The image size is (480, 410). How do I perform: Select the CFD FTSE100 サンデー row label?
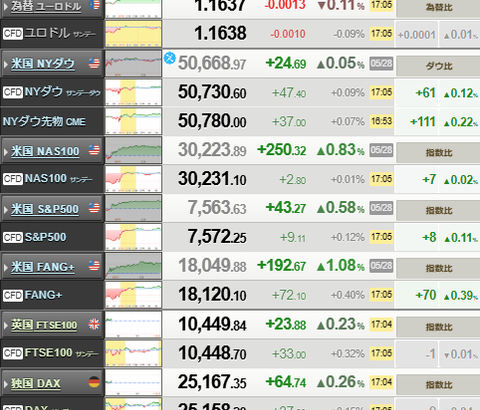[52, 353]
